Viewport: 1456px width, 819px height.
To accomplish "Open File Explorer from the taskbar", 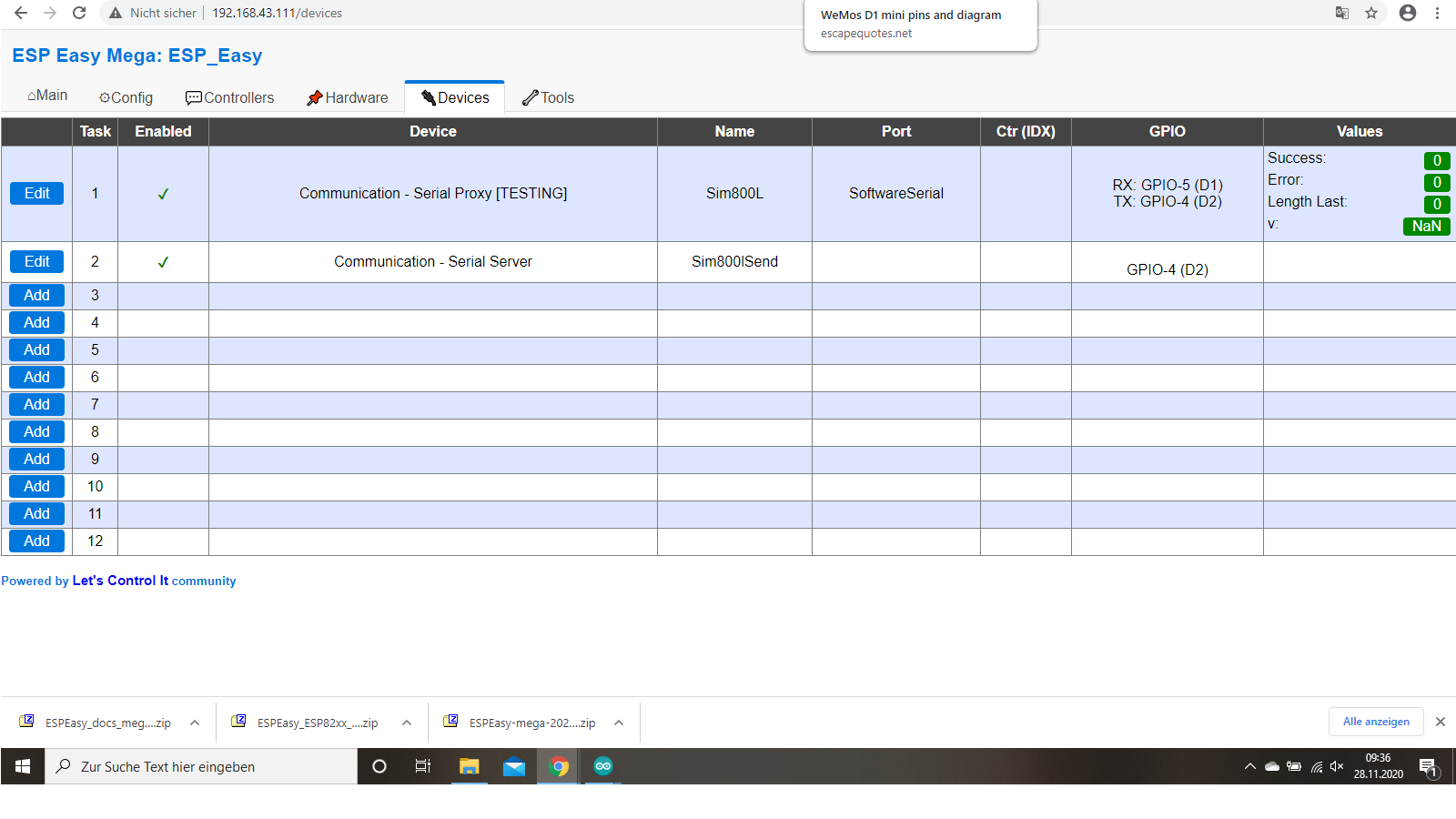I will 469,766.
